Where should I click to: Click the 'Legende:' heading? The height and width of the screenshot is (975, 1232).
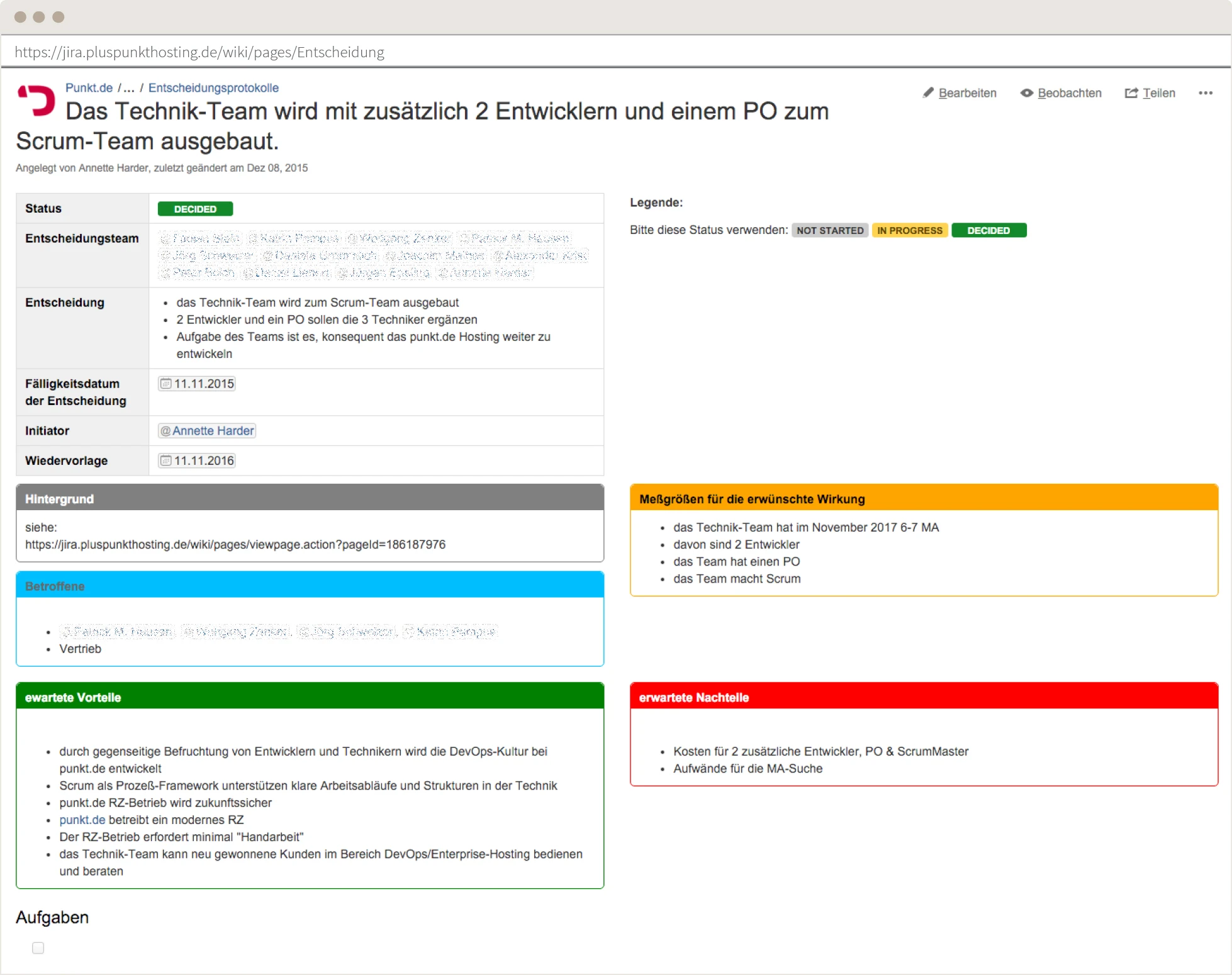[x=656, y=203]
